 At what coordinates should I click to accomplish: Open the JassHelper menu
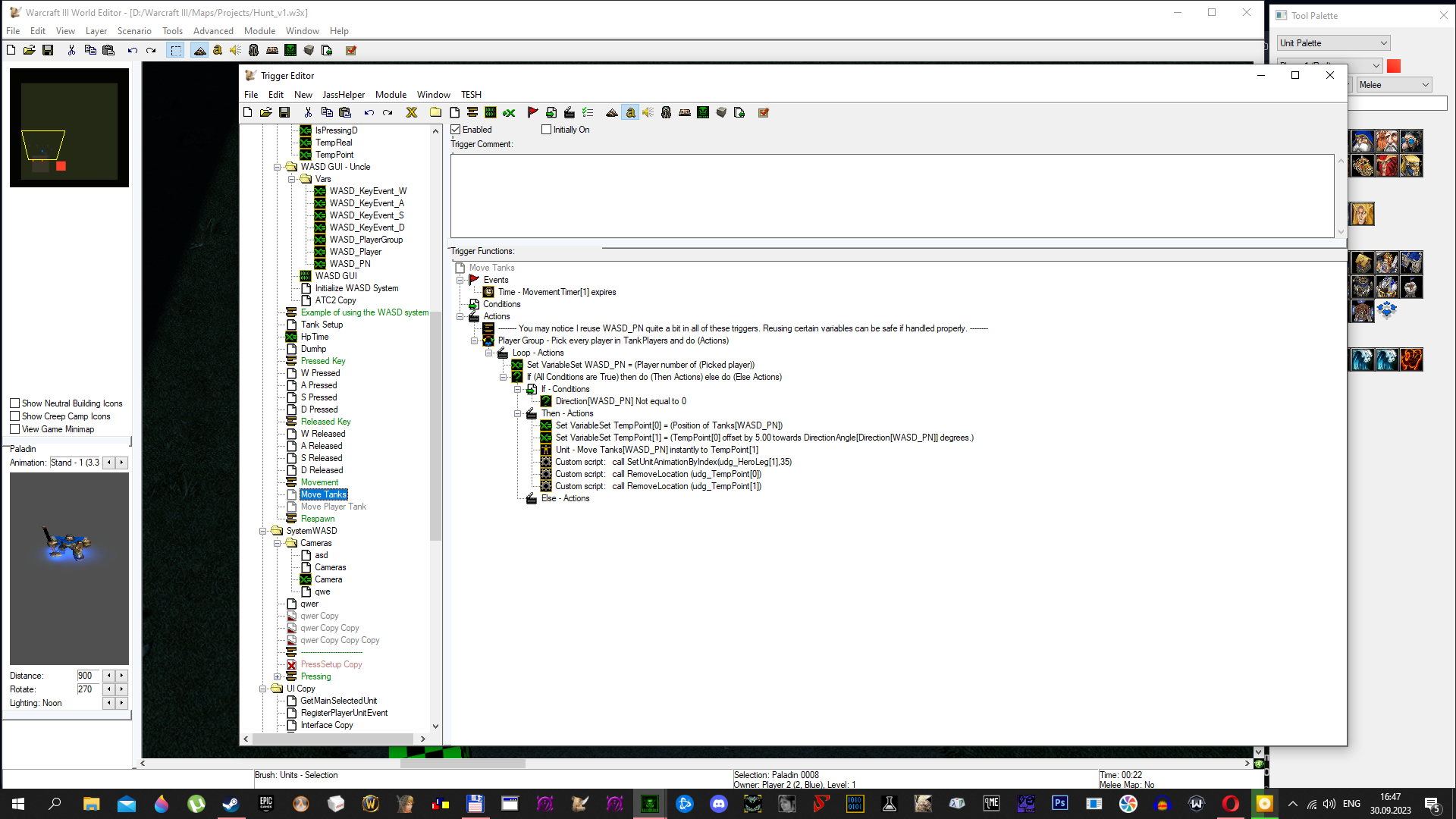point(344,95)
